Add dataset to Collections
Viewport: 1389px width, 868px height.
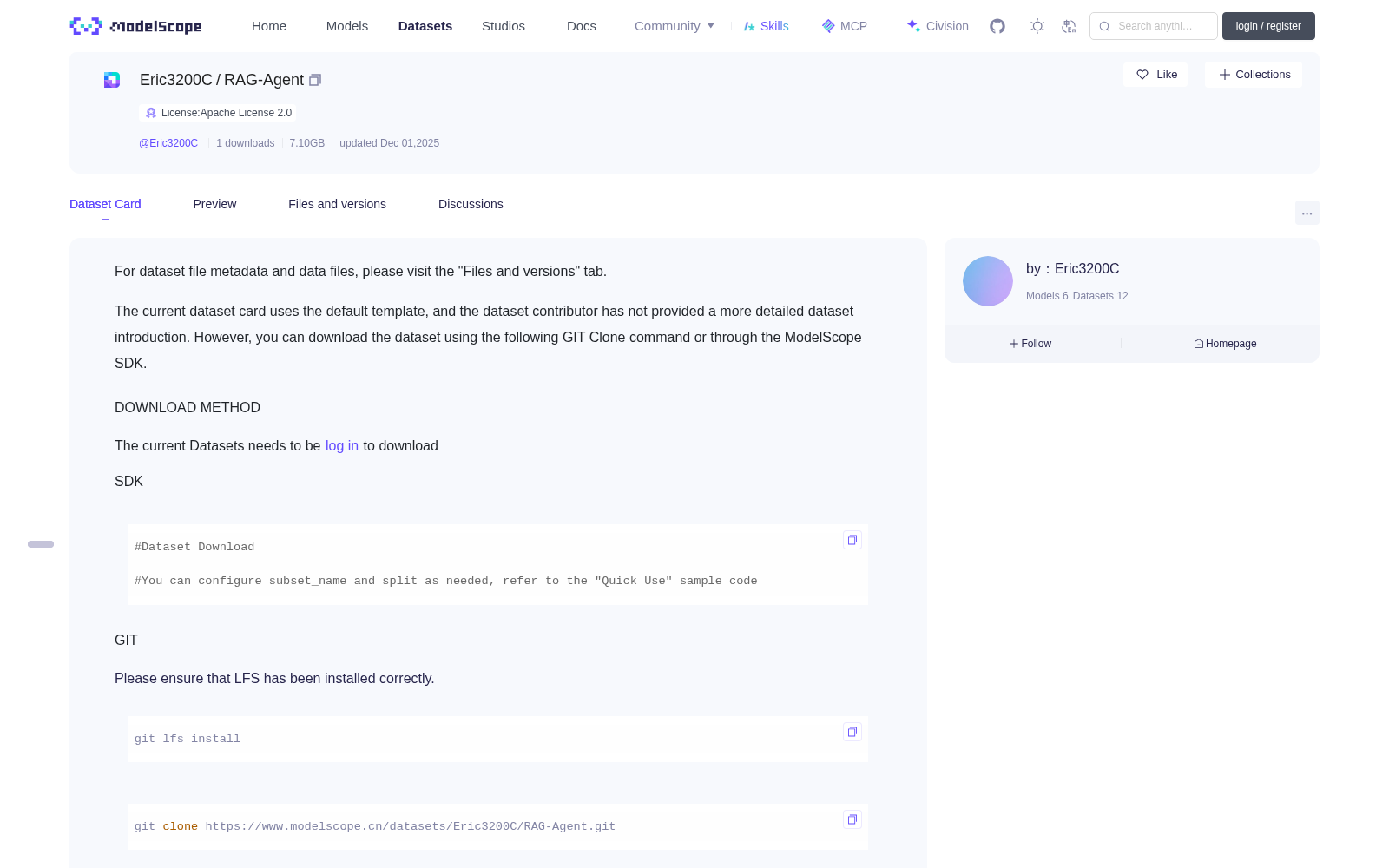coord(1254,75)
